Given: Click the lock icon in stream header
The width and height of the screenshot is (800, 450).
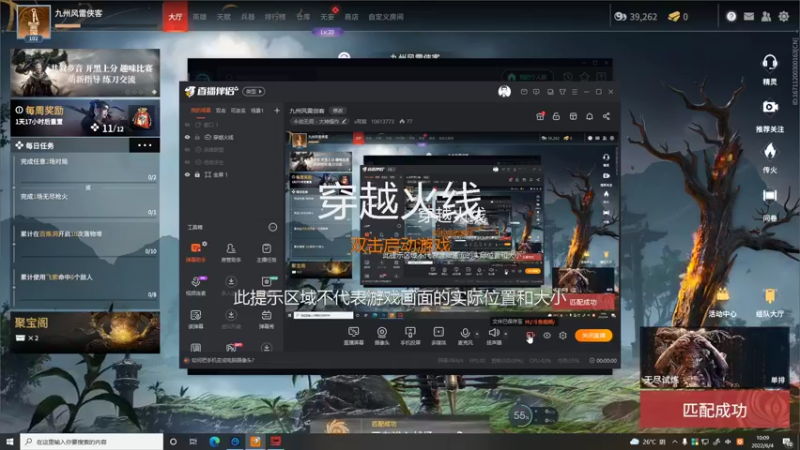Looking at the screenshot, I should (556, 116).
